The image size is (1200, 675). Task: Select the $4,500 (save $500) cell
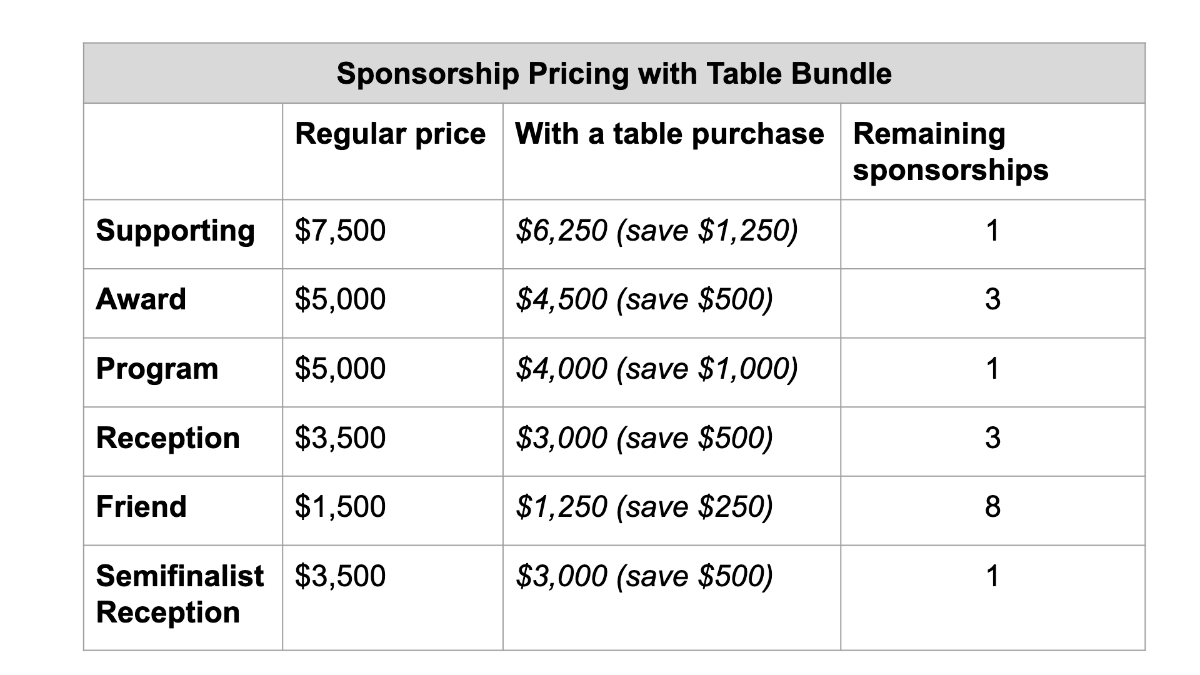tap(645, 300)
